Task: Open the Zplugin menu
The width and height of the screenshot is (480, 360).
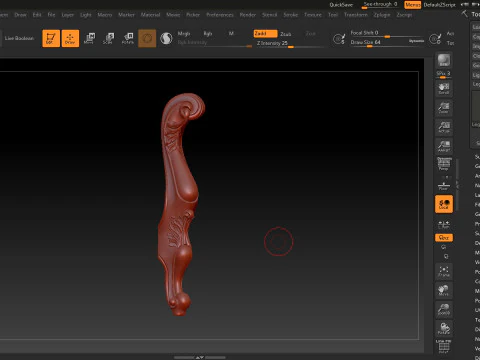Action: (382, 15)
